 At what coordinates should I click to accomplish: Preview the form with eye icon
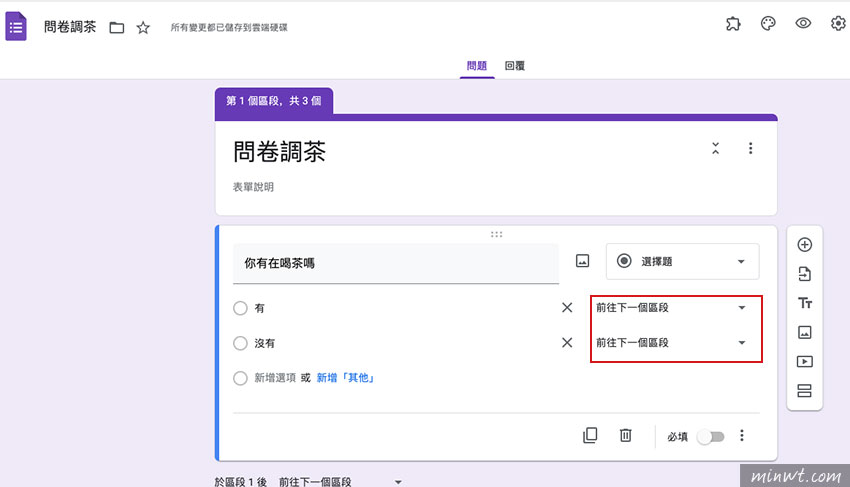coord(803,23)
